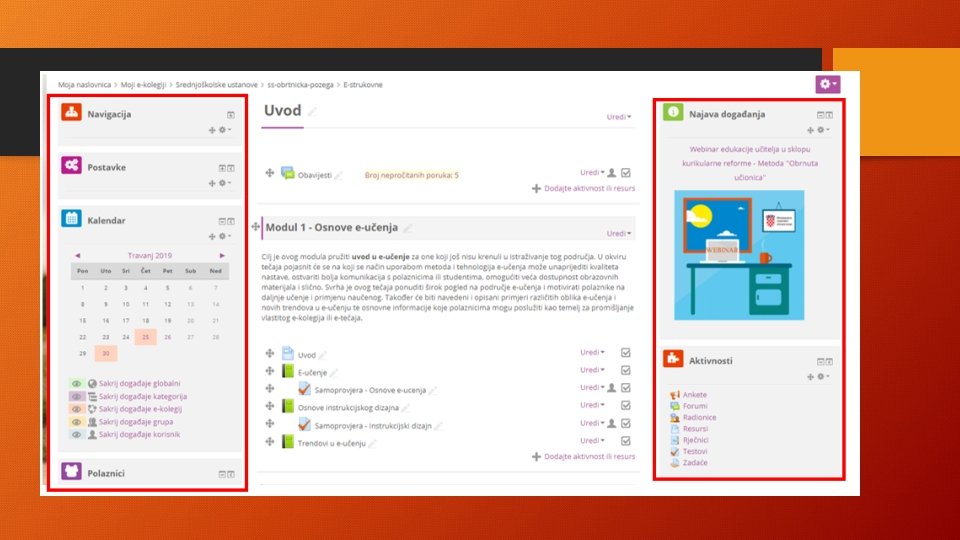960x540 pixels.
Task: Click group icon in Samoprovjera Instrukcijski dizajn row
Action: [x=612, y=423]
